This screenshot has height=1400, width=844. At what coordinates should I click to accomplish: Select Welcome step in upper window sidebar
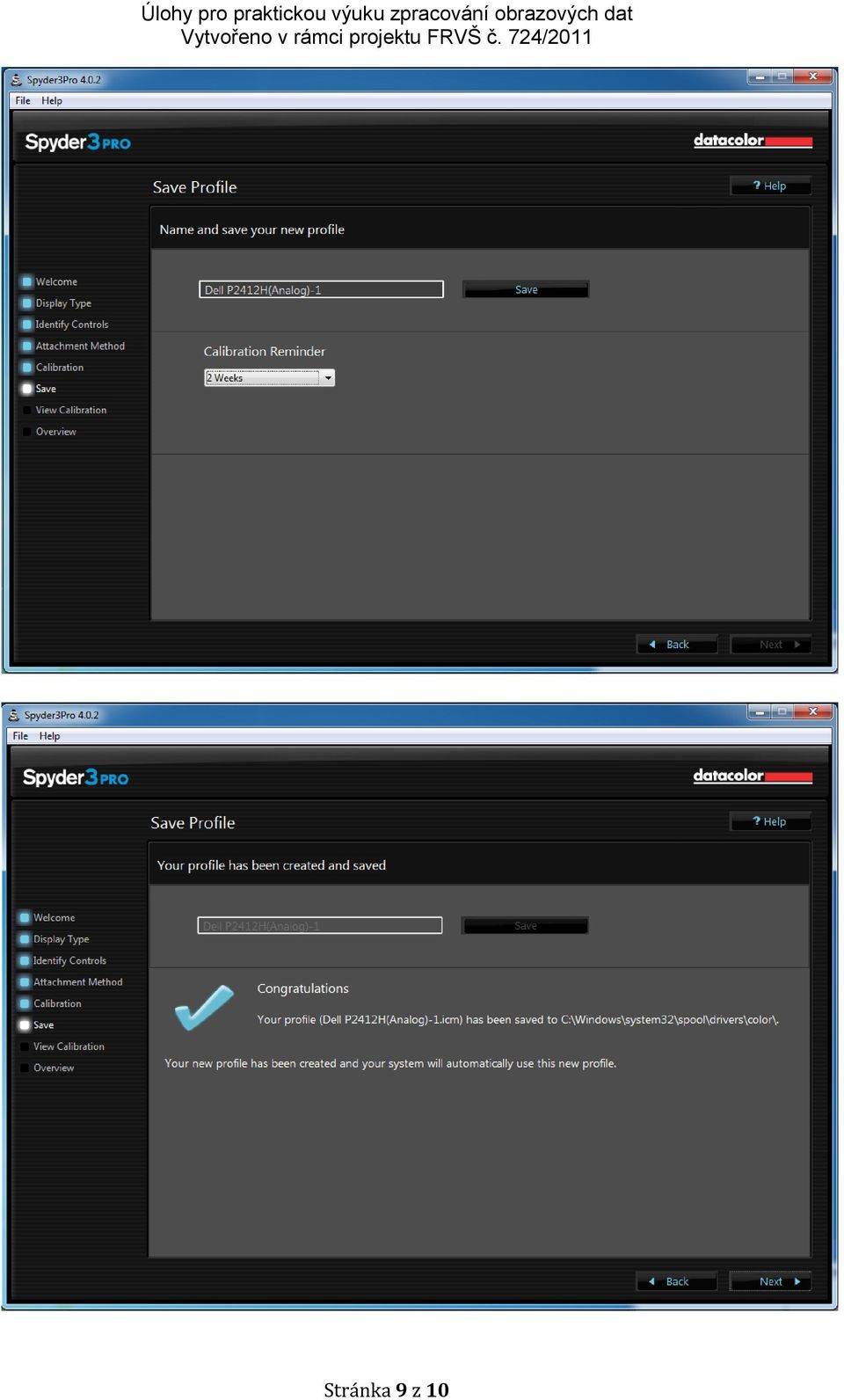pos(50,281)
